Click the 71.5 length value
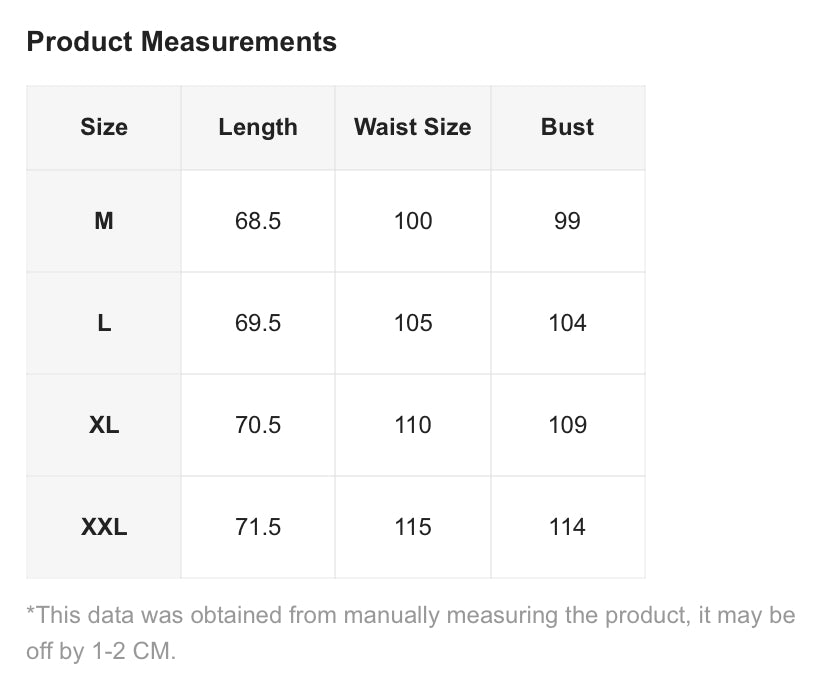The height and width of the screenshot is (679, 828). [258, 527]
